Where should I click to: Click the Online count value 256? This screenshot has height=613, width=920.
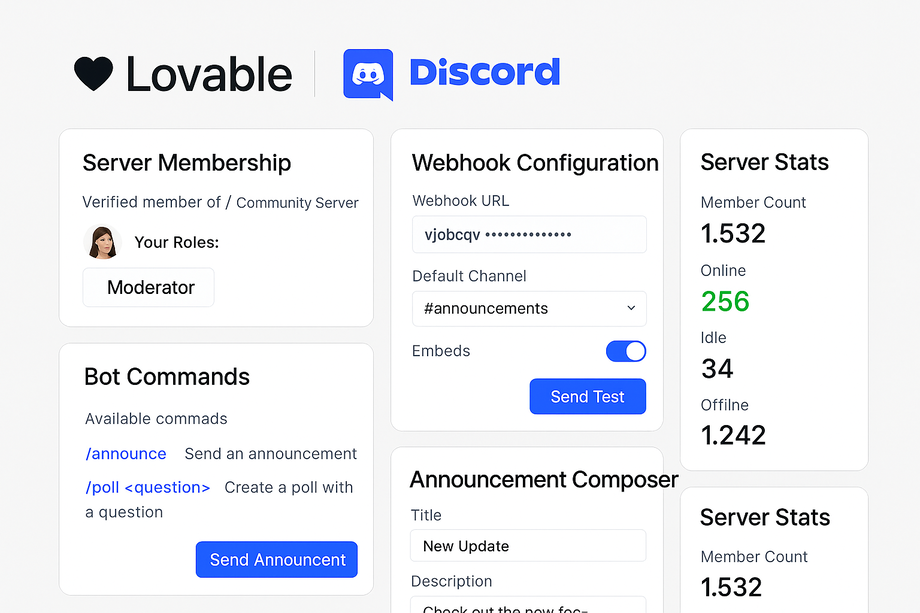[725, 302]
